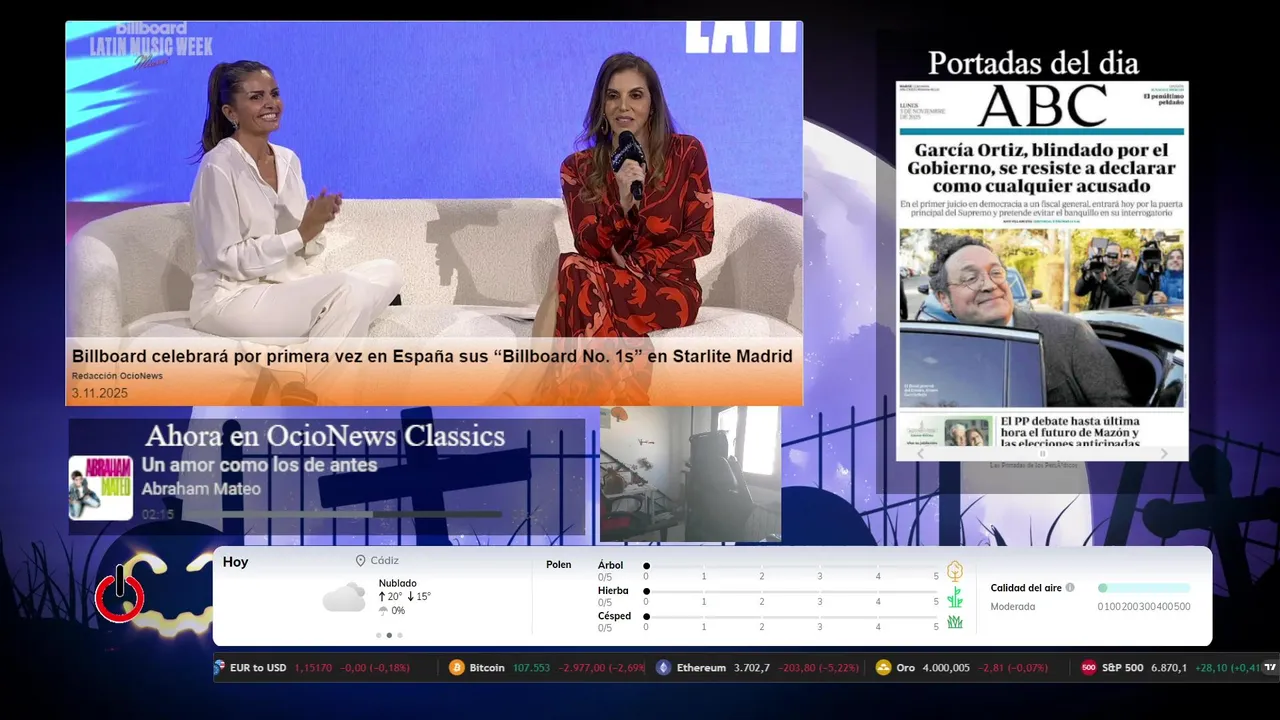
Task: Click the Ethereum icon in ticker
Action: 663,667
